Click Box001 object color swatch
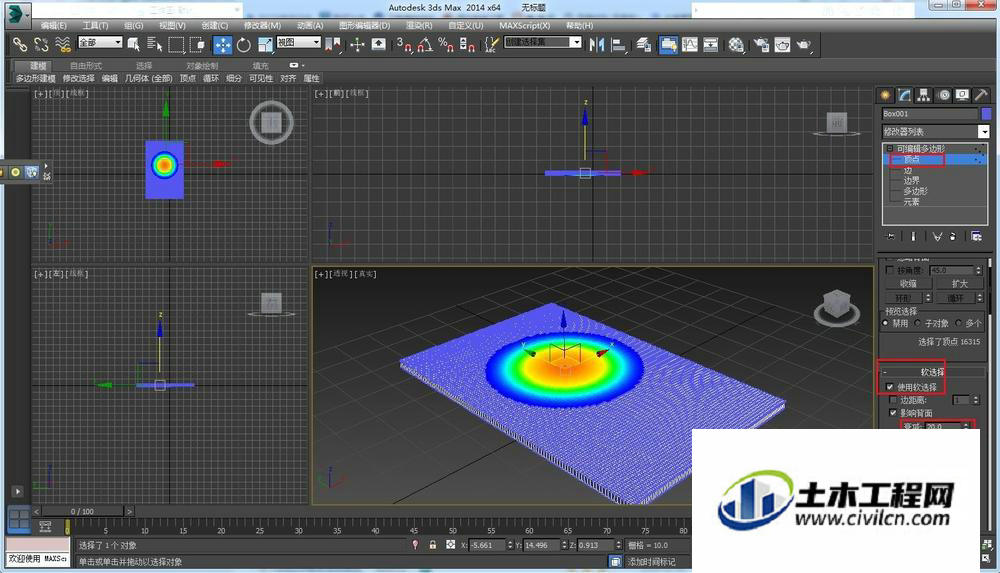The height and width of the screenshot is (573, 1000). 986,114
